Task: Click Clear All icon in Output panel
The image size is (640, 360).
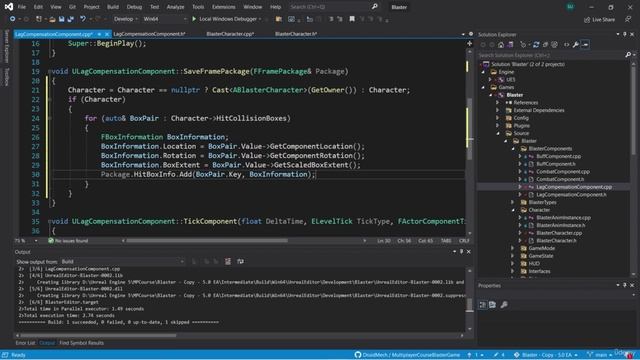Action: pyautogui.click(x=228, y=261)
